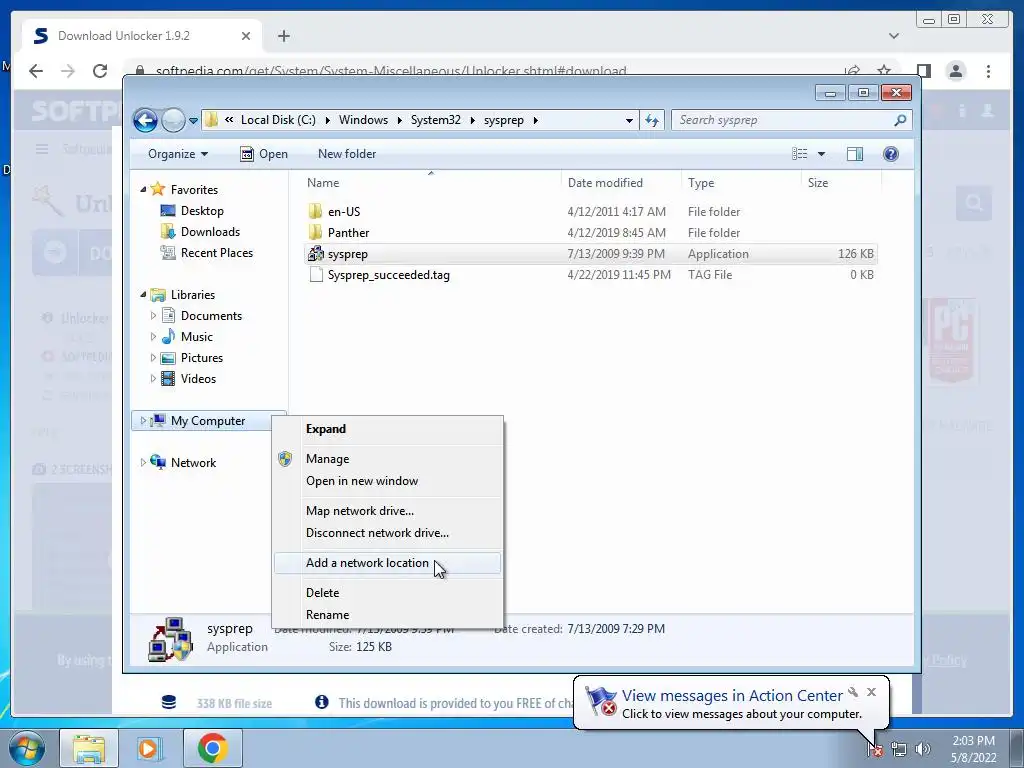The image size is (1024, 768).
Task: Expand the Pictures library
Action: point(153,358)
